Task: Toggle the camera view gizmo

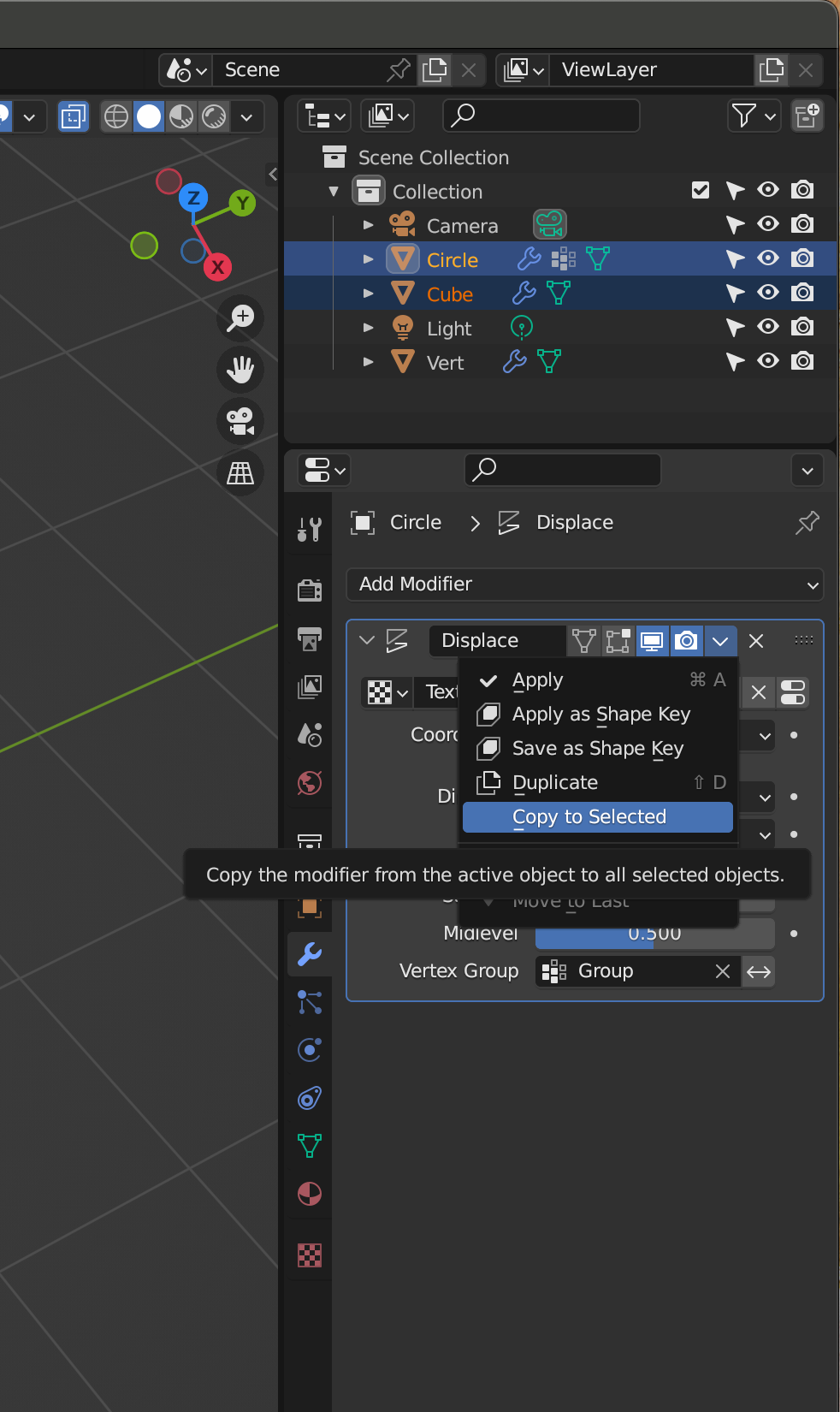Action: (x=240, y=421)
